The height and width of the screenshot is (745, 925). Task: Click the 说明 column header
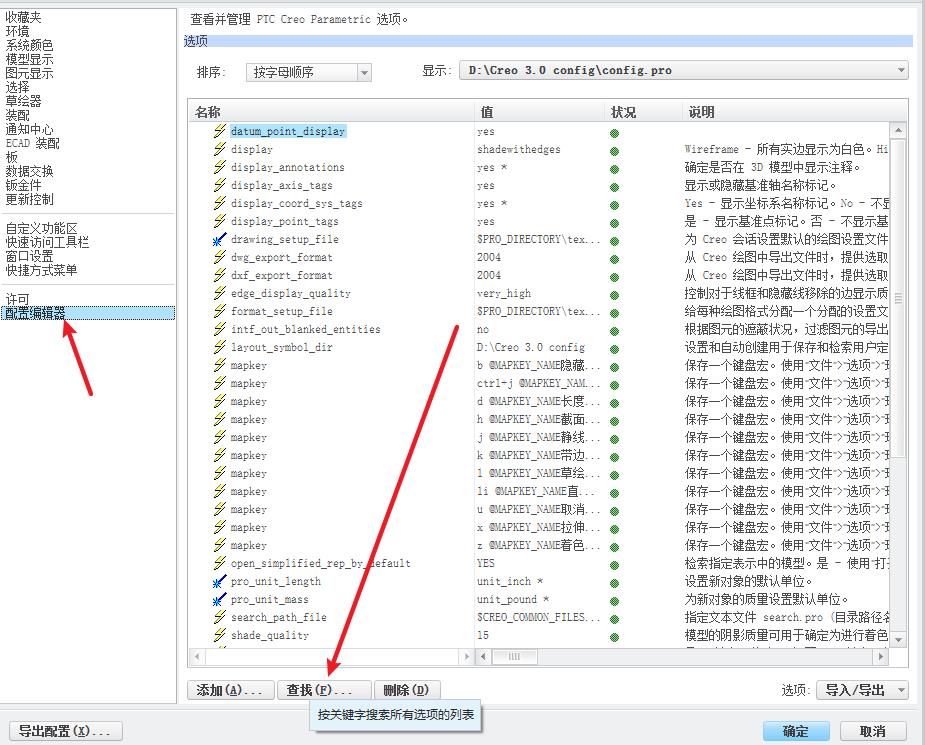[794, 112]
